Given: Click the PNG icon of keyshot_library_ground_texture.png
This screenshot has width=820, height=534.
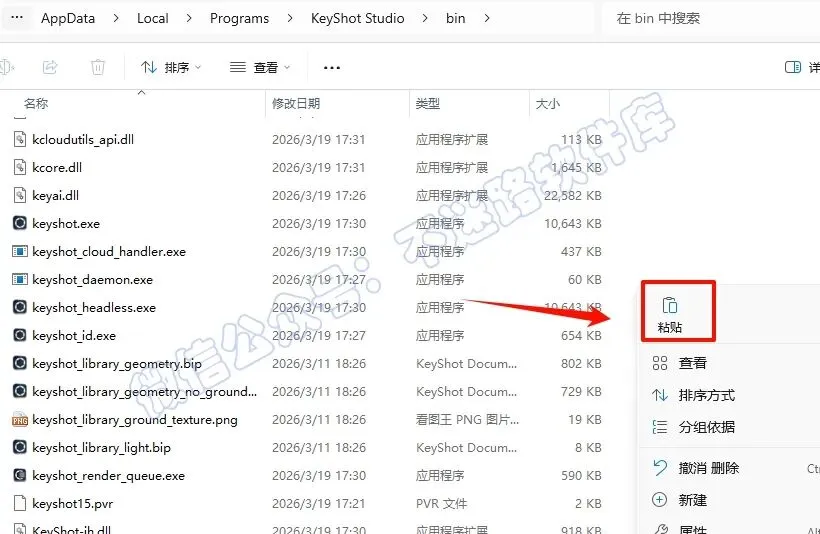Looking at the screenshot, I should click(x=19, y=419).
